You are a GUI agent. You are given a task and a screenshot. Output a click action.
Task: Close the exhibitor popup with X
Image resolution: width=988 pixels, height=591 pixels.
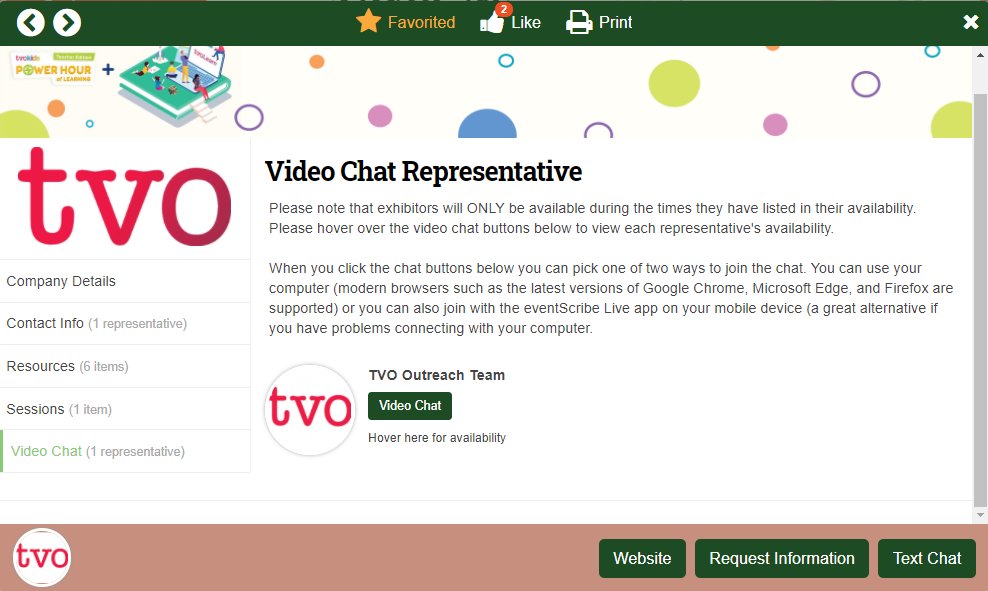pos(971,23)
